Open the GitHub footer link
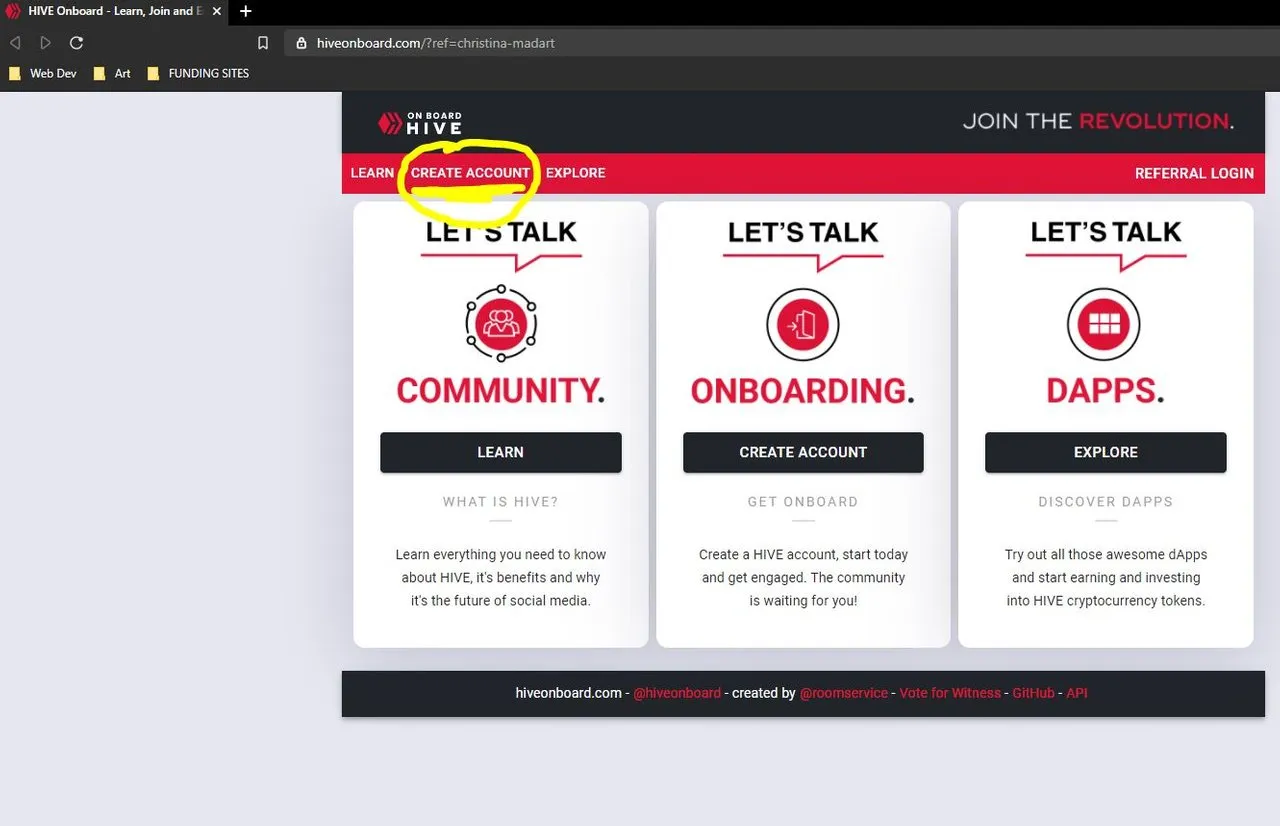This screenshot has width=1280, height=826. click(x=1033, y=693)
